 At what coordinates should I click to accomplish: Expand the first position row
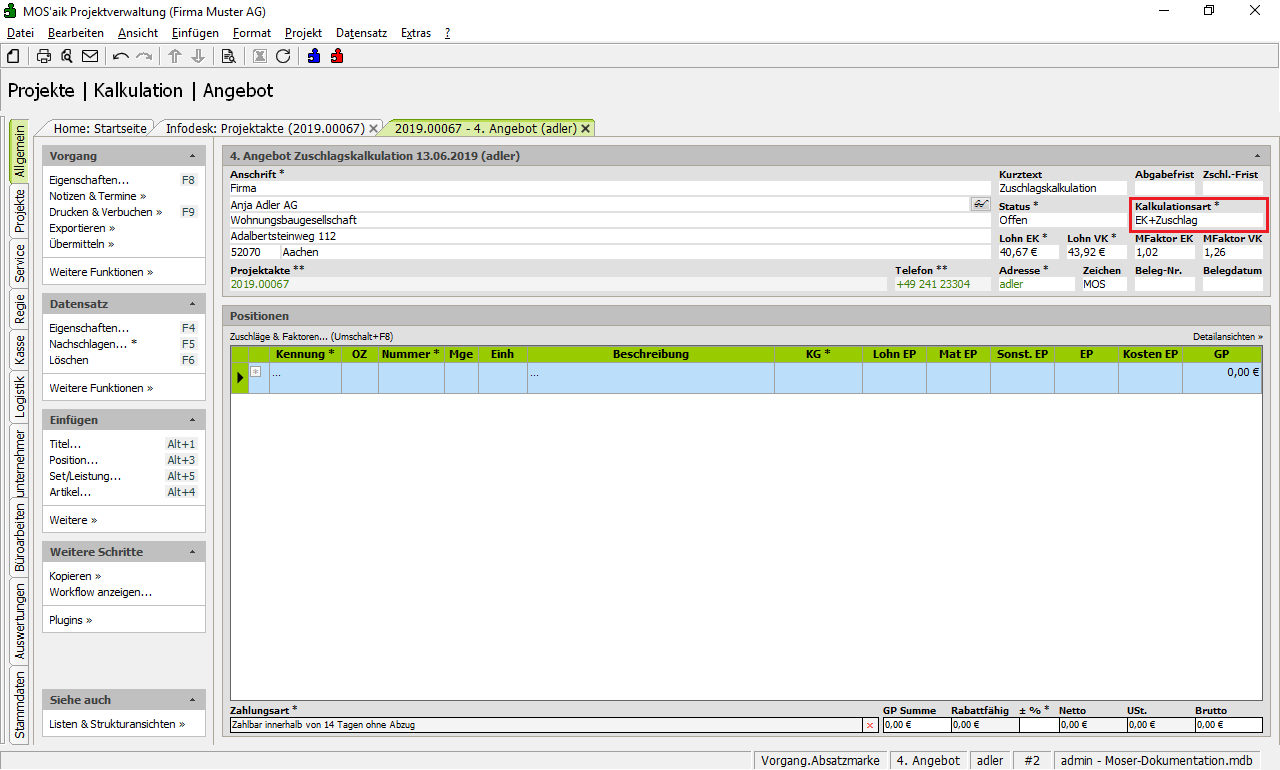[256, 372]
